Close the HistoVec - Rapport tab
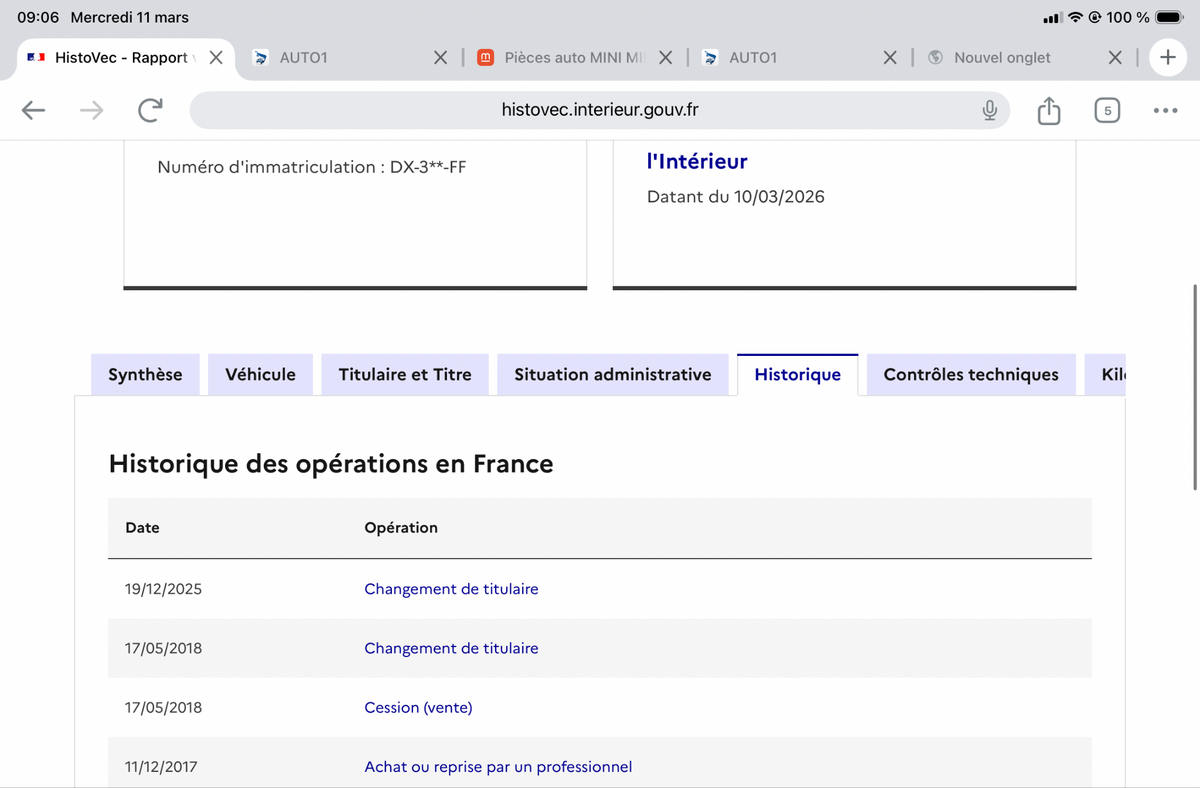Viewport: 1200px width, 788px height. tap(215, 58)
